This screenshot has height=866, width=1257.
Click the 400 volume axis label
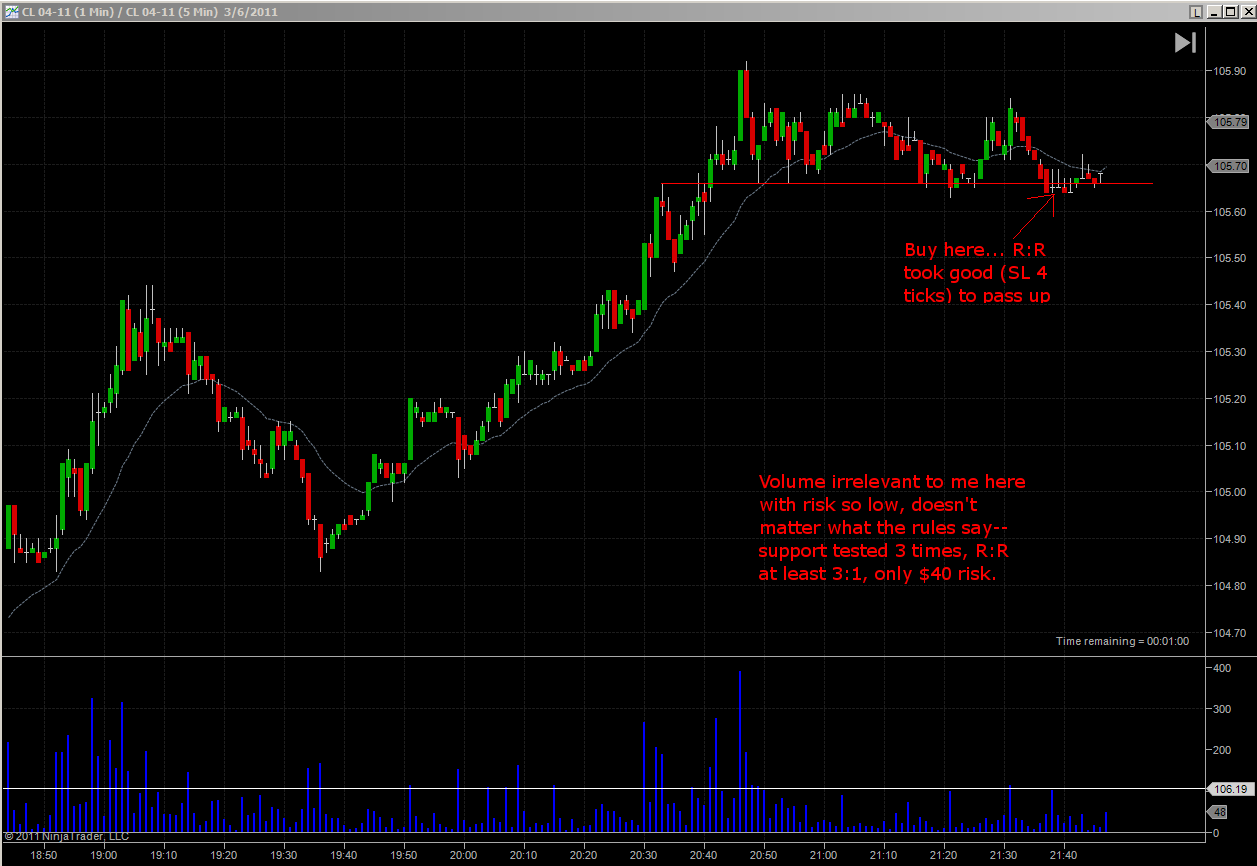[1224, 667]
